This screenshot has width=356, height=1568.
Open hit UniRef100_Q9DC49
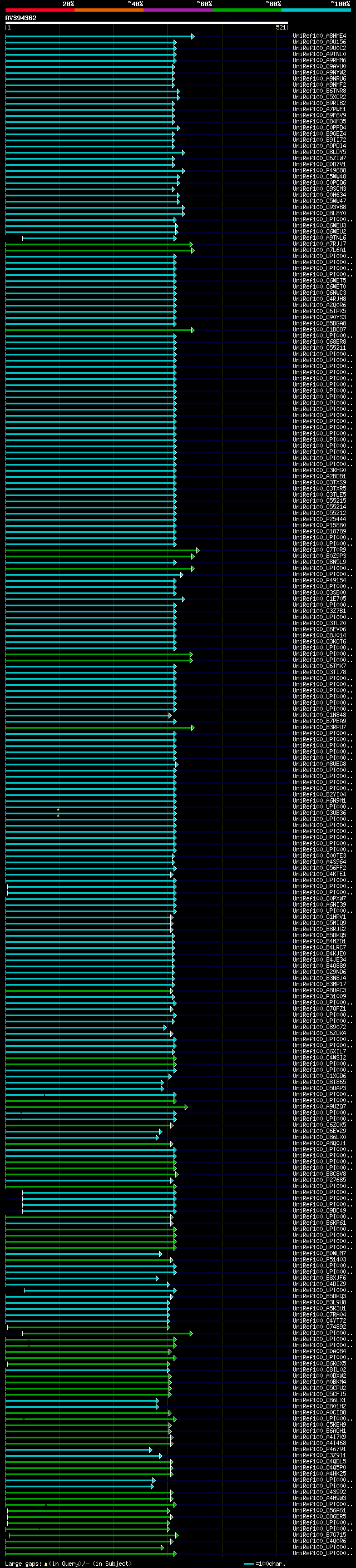click(x=319, y=1210)
